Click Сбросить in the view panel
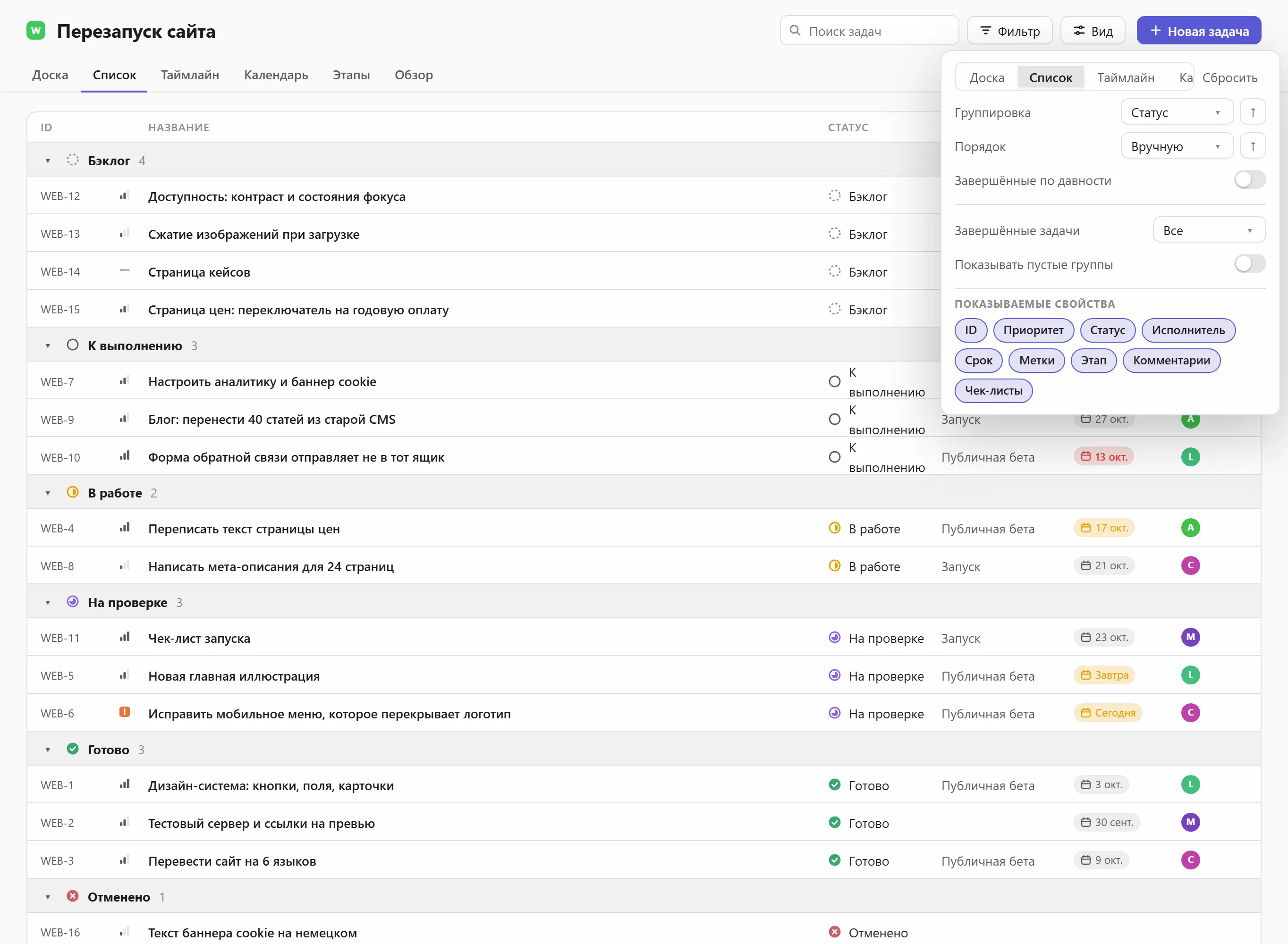 (1230, 78)
